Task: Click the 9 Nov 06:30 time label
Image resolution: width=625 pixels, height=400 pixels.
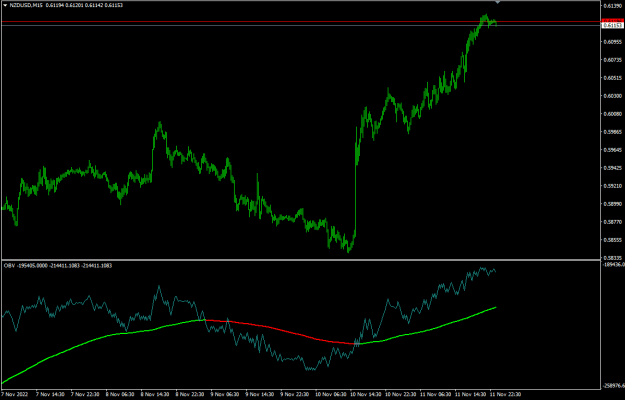Action: (x=225, y=394)
